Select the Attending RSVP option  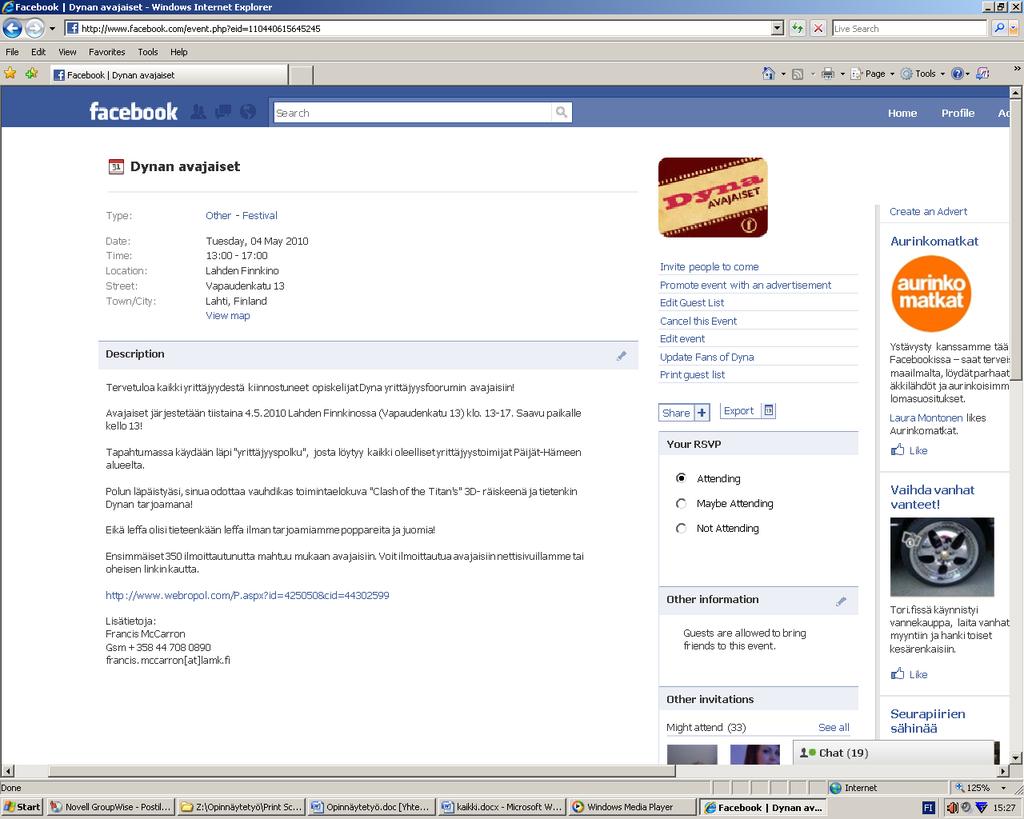681,478
